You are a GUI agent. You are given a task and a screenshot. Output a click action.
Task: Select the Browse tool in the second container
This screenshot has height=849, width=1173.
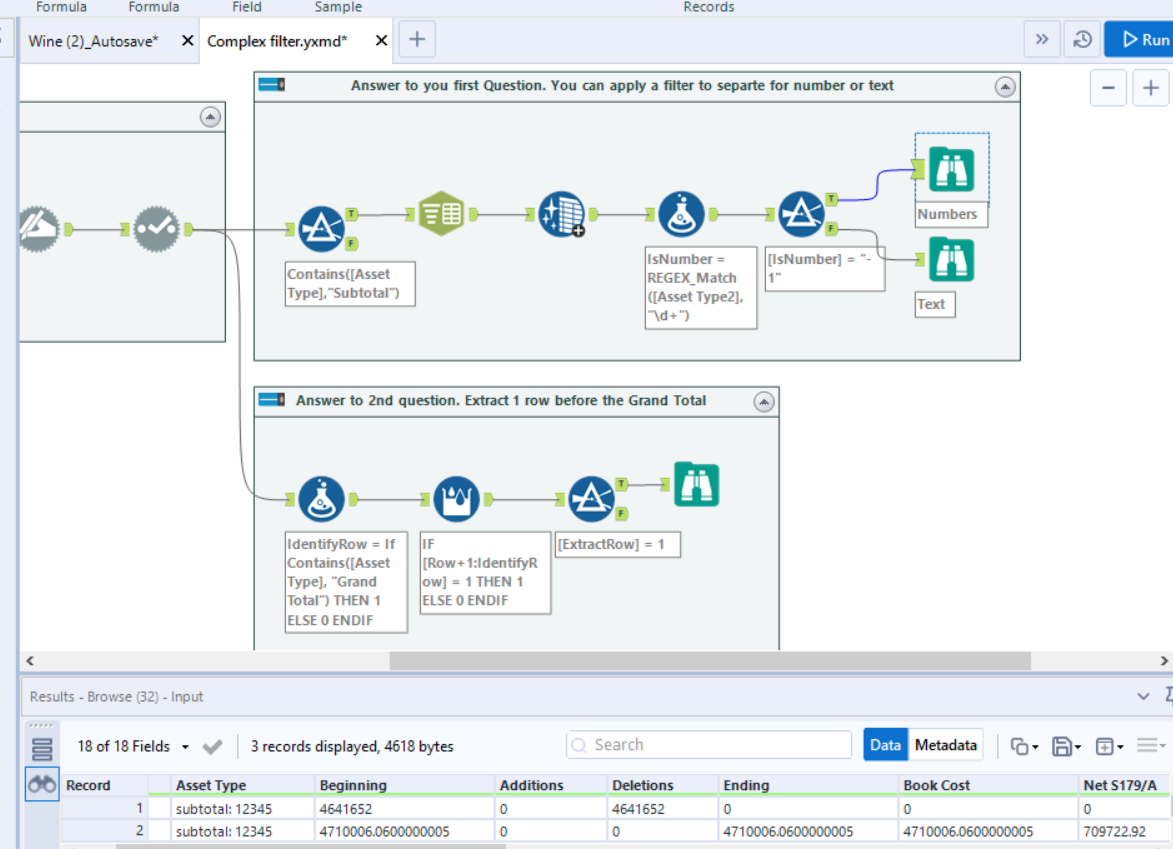[696, 485]
